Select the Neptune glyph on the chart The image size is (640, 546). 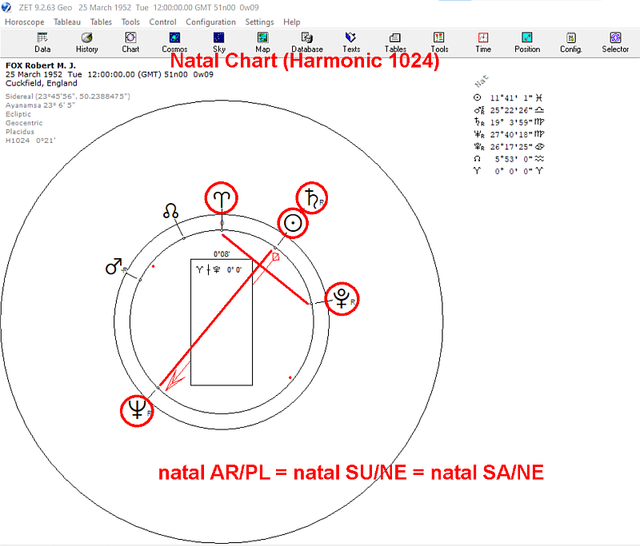point(137,411)
